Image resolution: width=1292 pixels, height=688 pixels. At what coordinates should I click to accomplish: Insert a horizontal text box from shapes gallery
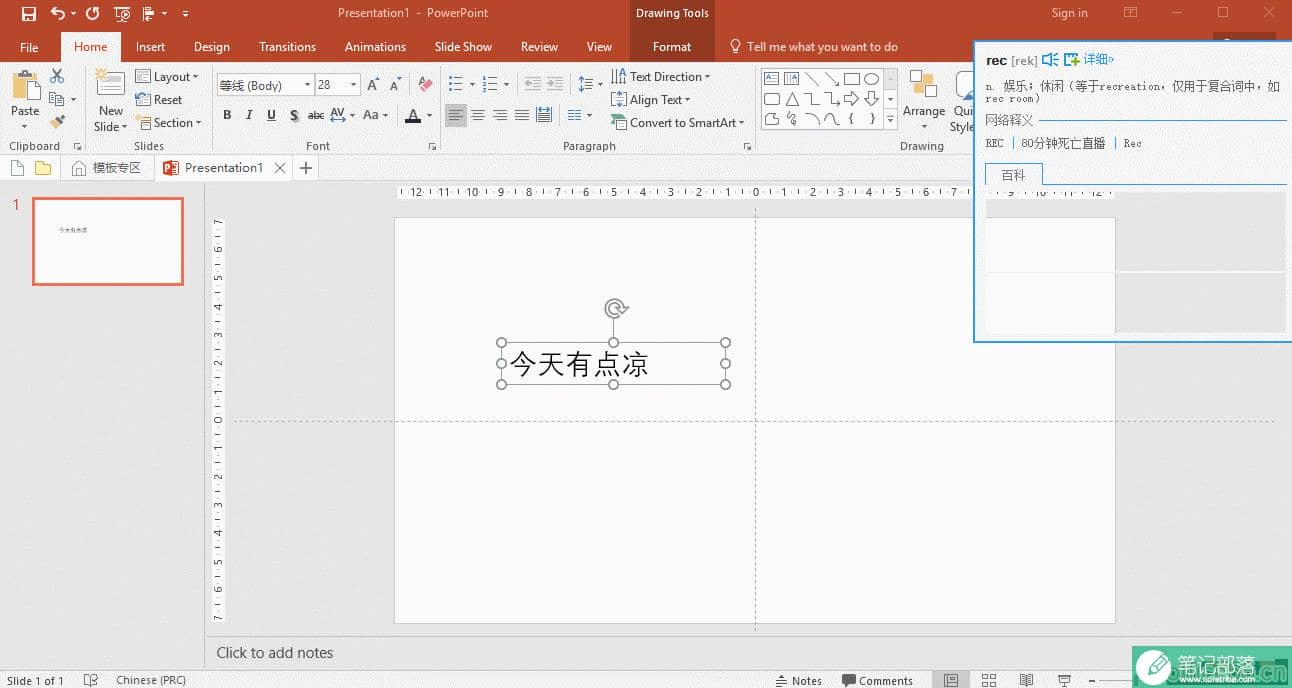pyautogui.click(x=772, y=78)
